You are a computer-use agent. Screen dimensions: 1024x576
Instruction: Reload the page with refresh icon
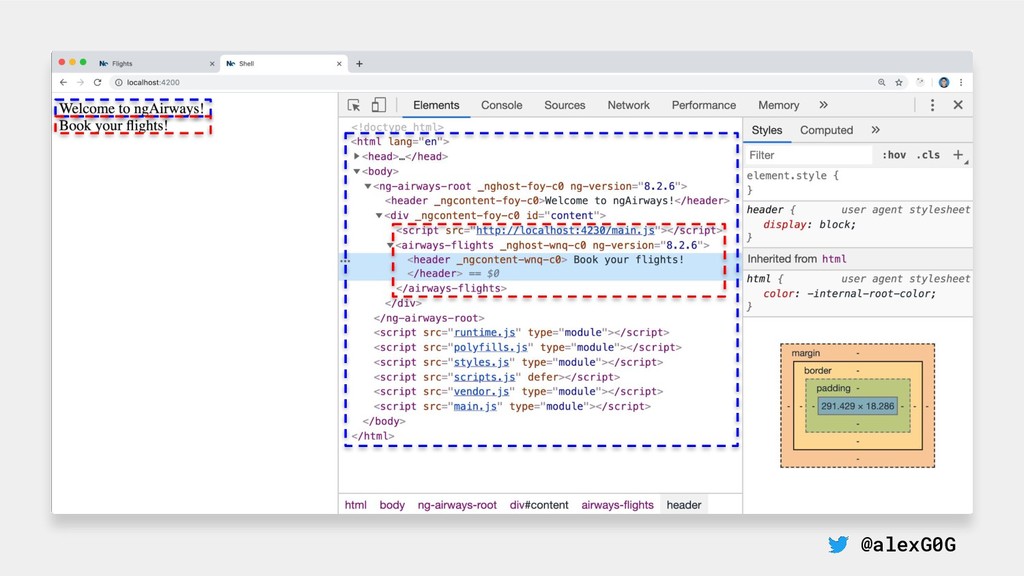click(97, 82)
